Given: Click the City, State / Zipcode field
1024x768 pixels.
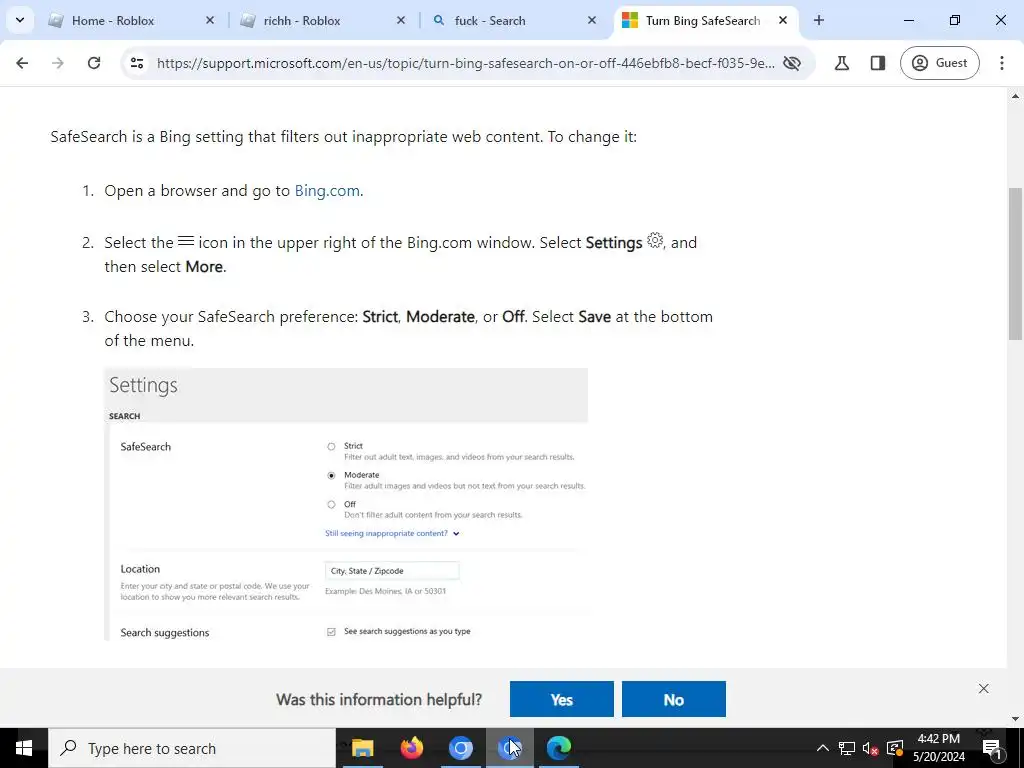Looking at the screenshot, I should point(392,571).
